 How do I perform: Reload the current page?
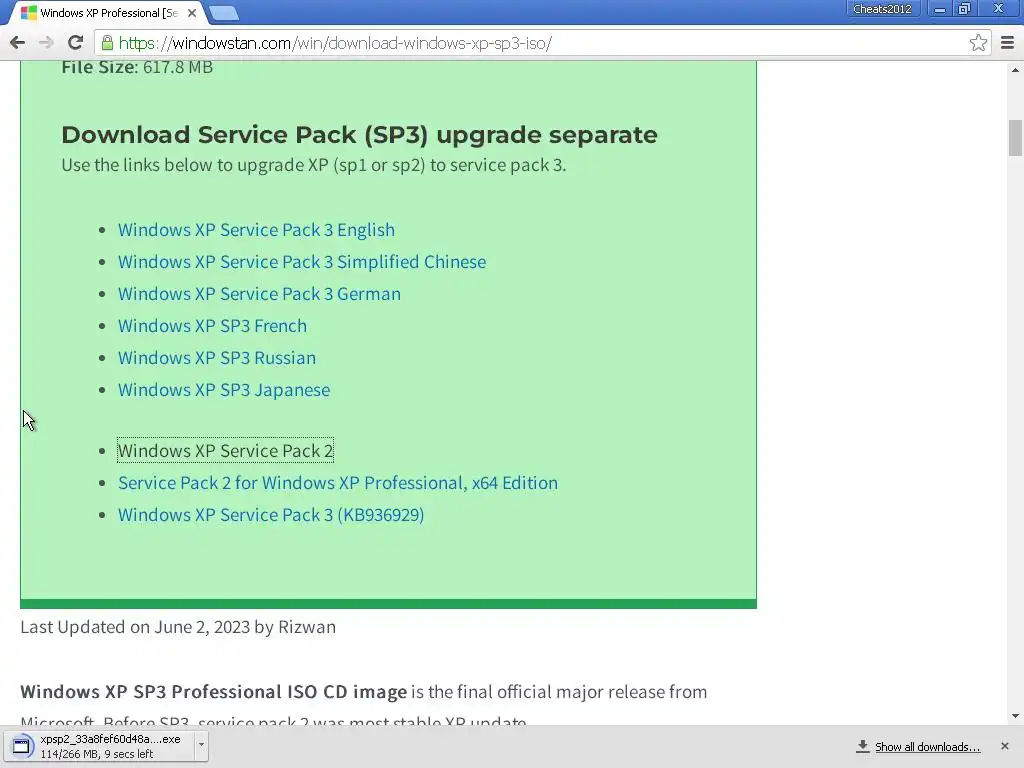point(75,43)
